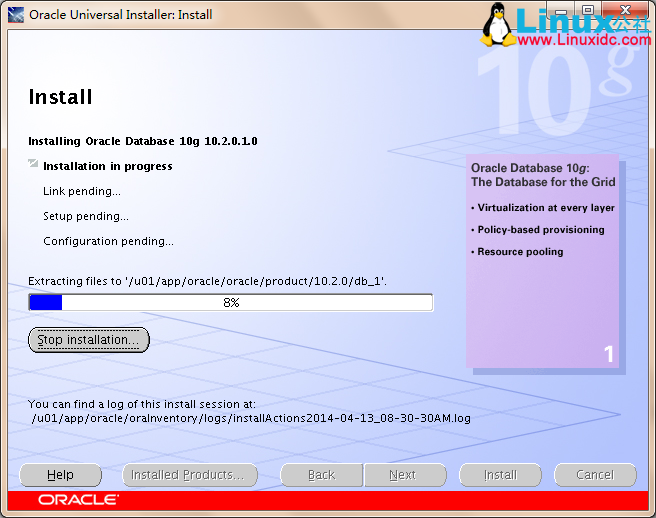
Task: Click the Next button
Action: coord(405,475)
